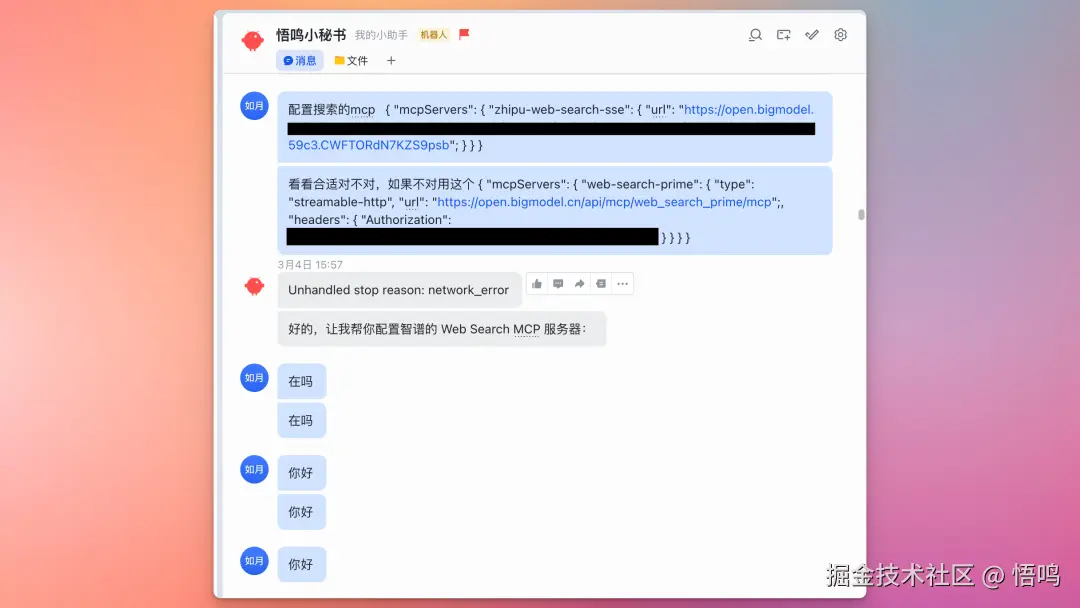The image size is (1080, 608).
Task: Click the red flag icon next to 机器人 tag
Action: 462,33
